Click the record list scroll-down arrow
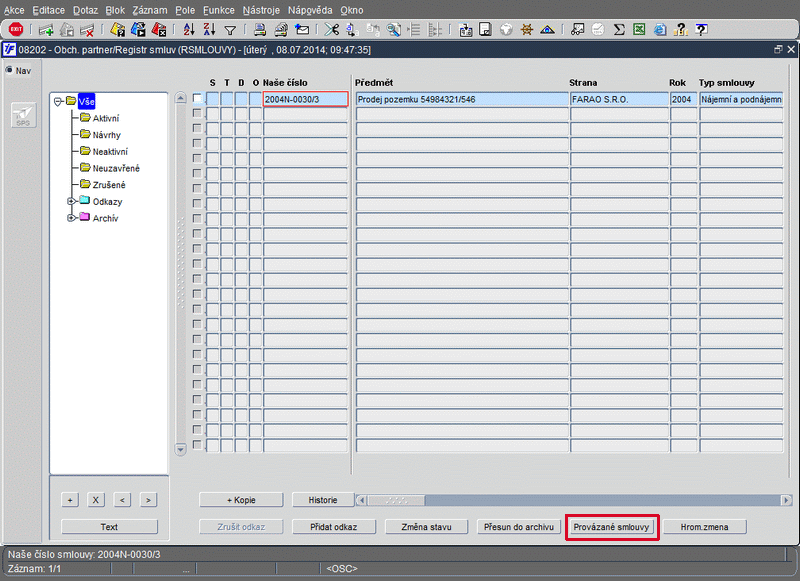 pos(181,449)
